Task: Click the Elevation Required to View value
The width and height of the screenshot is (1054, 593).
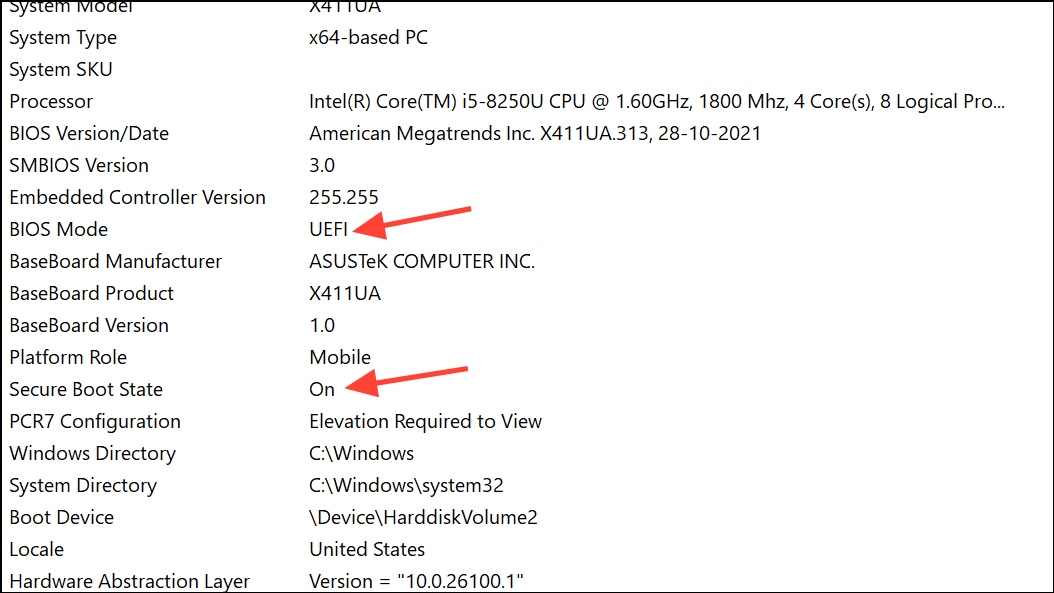Action: pos(425,422)
